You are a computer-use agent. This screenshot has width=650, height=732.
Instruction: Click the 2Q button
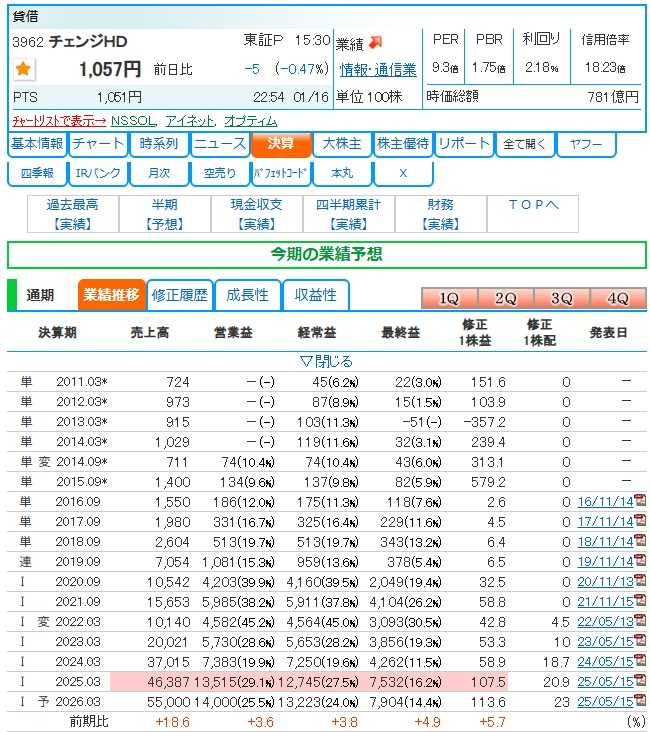tap(506, 298)
